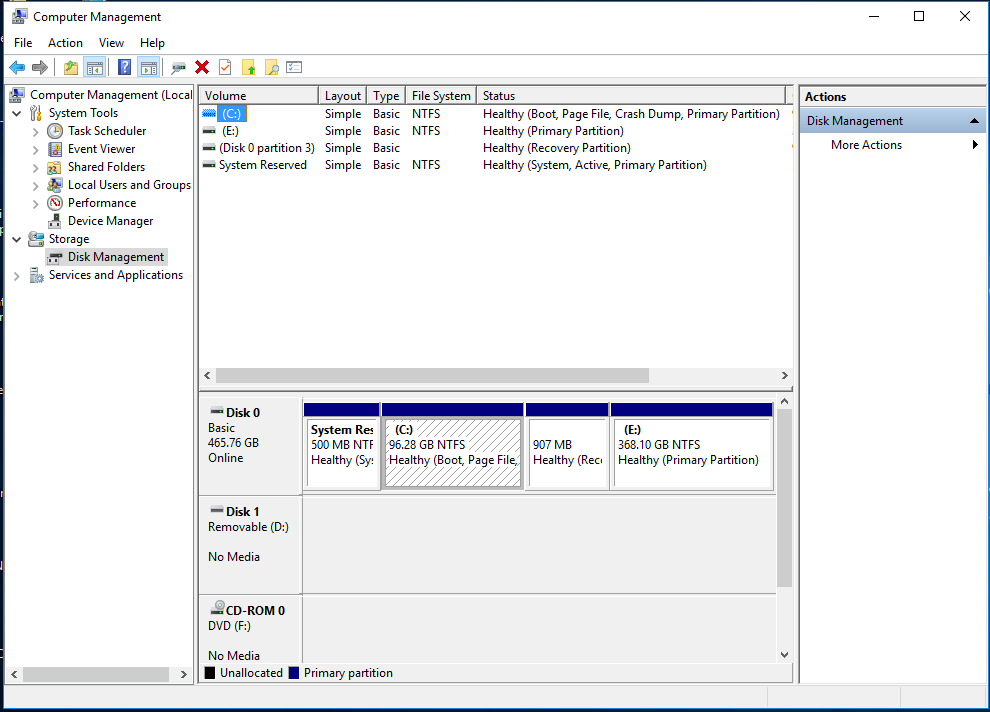Click the yellow page with magnifier icon
Viewport: 990px width, 712px height.
tap(271, 68)
